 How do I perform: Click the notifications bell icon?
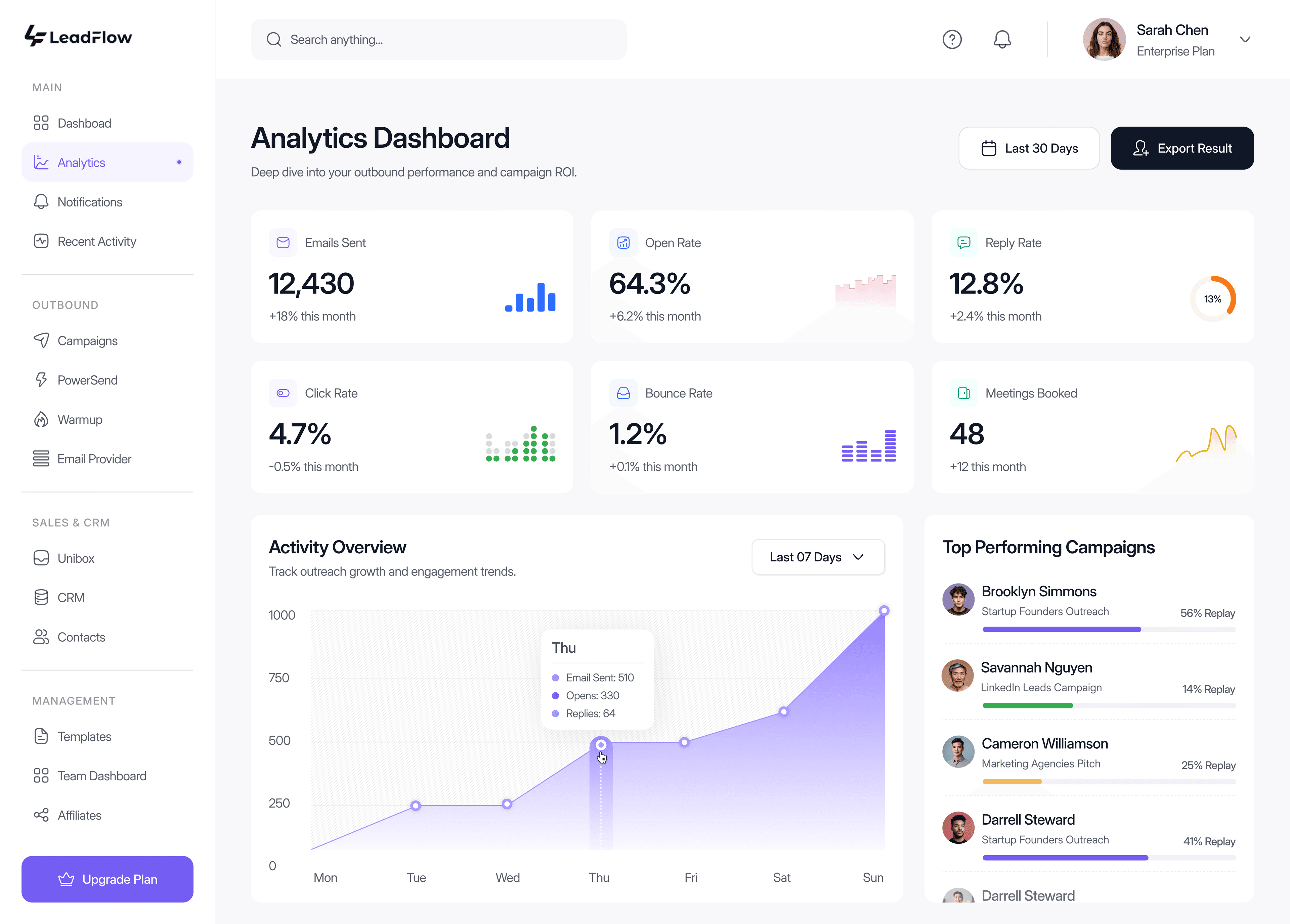pos(1002,39)
